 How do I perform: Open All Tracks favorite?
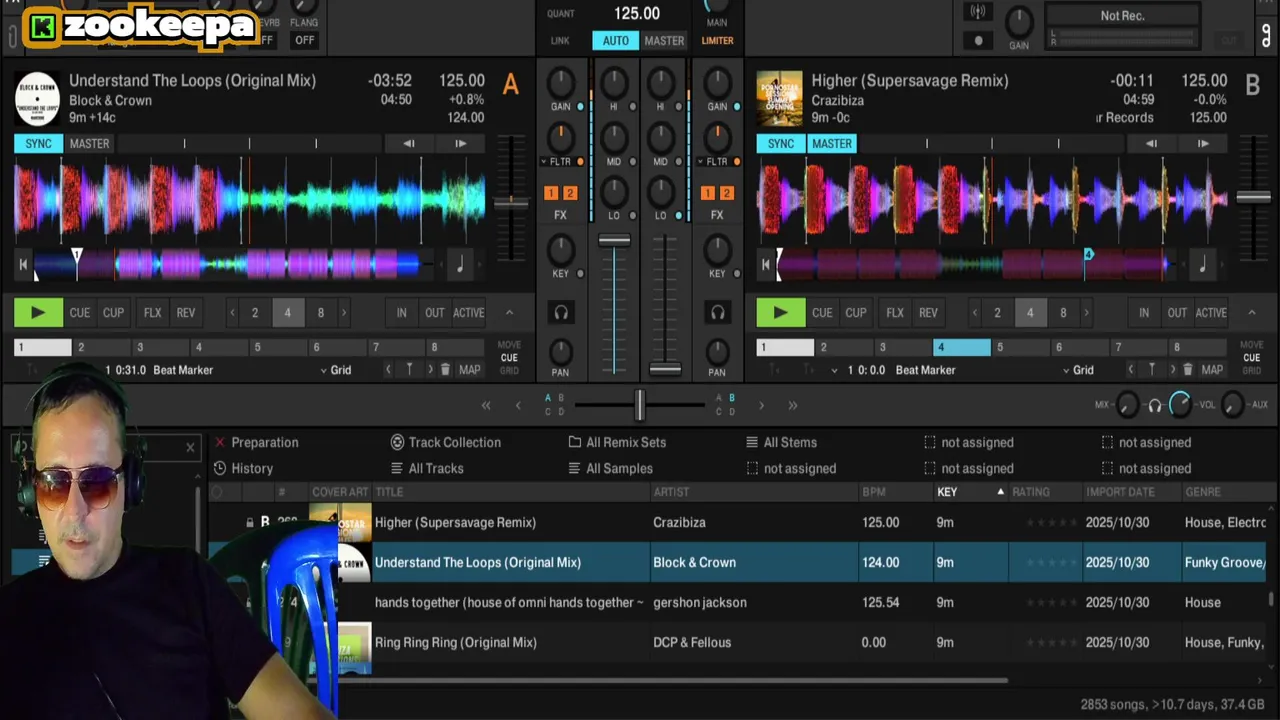(427, 468)
